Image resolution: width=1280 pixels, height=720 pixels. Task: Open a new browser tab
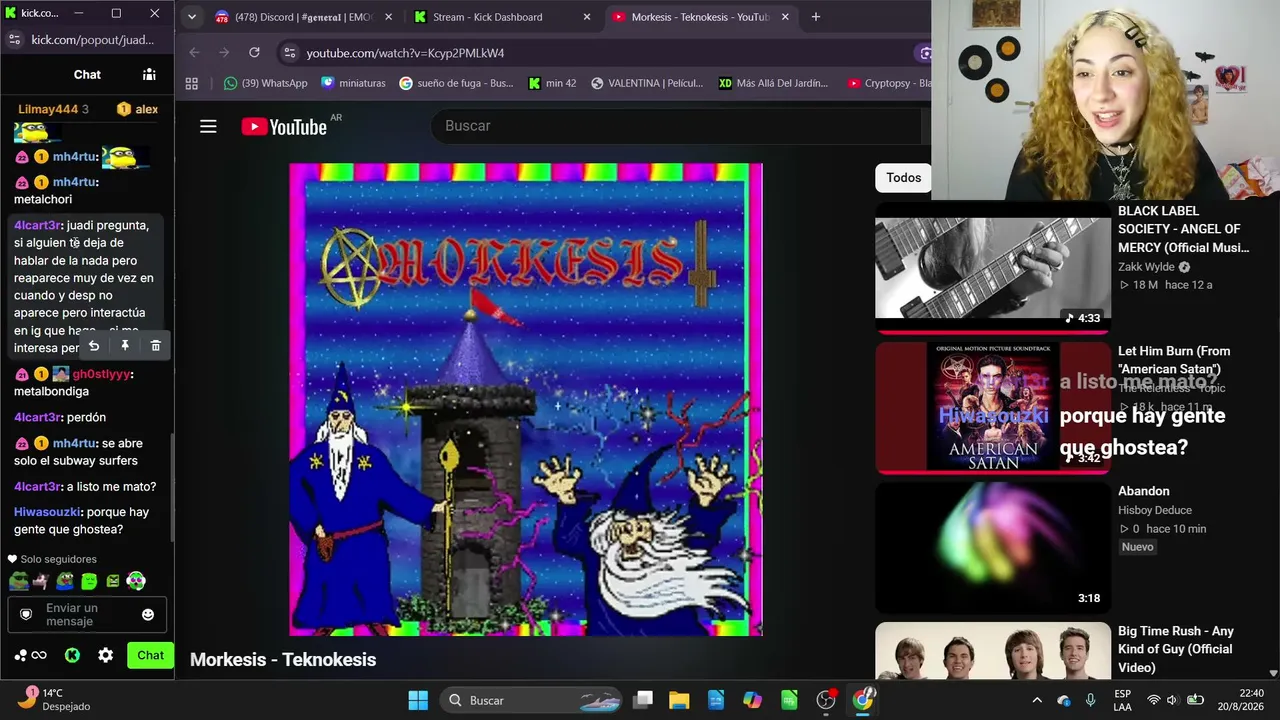tap(816, 17)
